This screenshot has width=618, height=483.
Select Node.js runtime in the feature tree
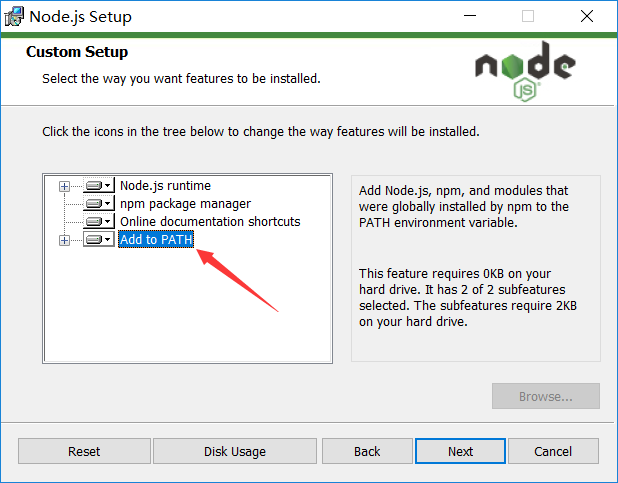pyautogui.click(x=165, y=185)
